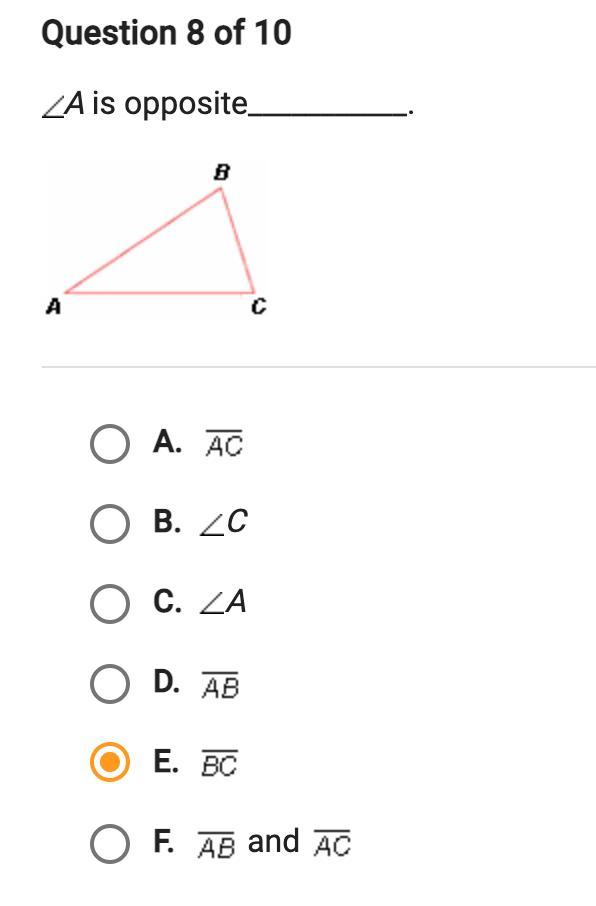The width and height of the screenshot is (596, 906).
Task: Click the segment AC answer label in option A
Action: point(224,444)
